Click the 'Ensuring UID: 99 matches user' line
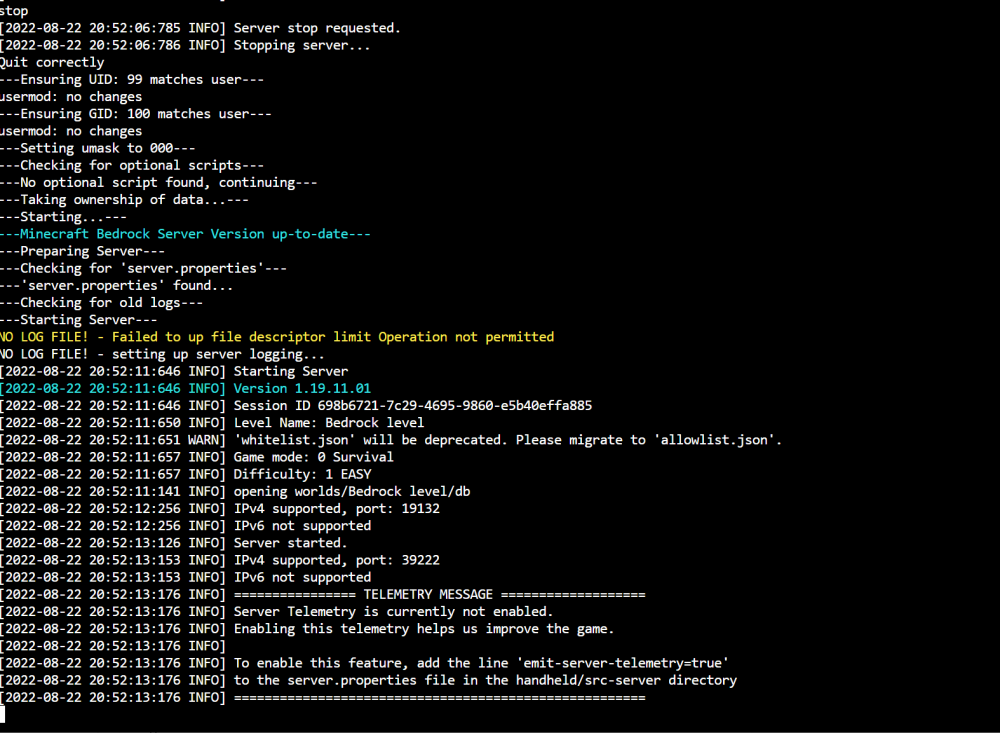The image size is (1000, 733). [132, 80]
